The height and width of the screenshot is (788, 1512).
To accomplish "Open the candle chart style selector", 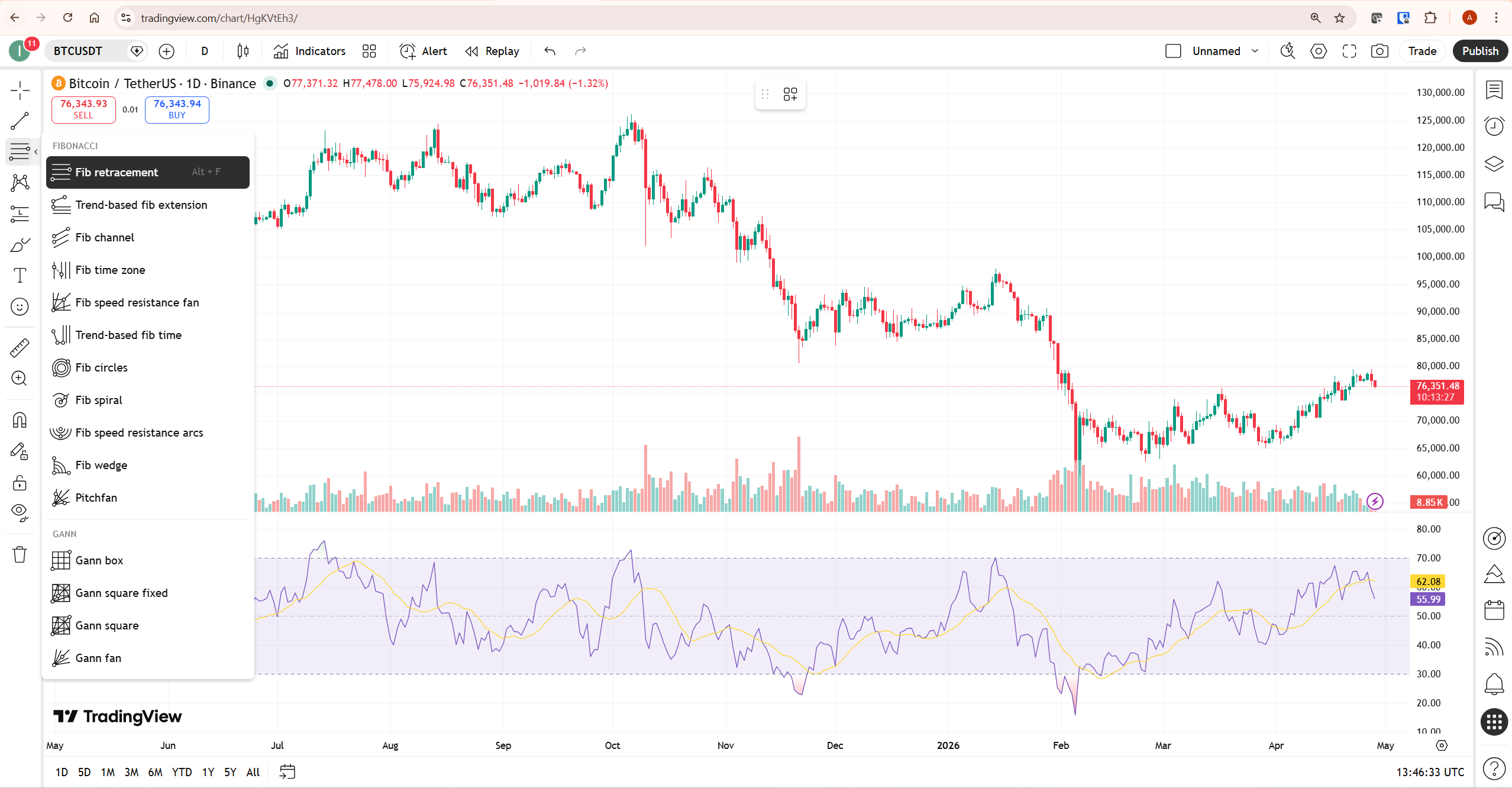I will tap(243, 51).
